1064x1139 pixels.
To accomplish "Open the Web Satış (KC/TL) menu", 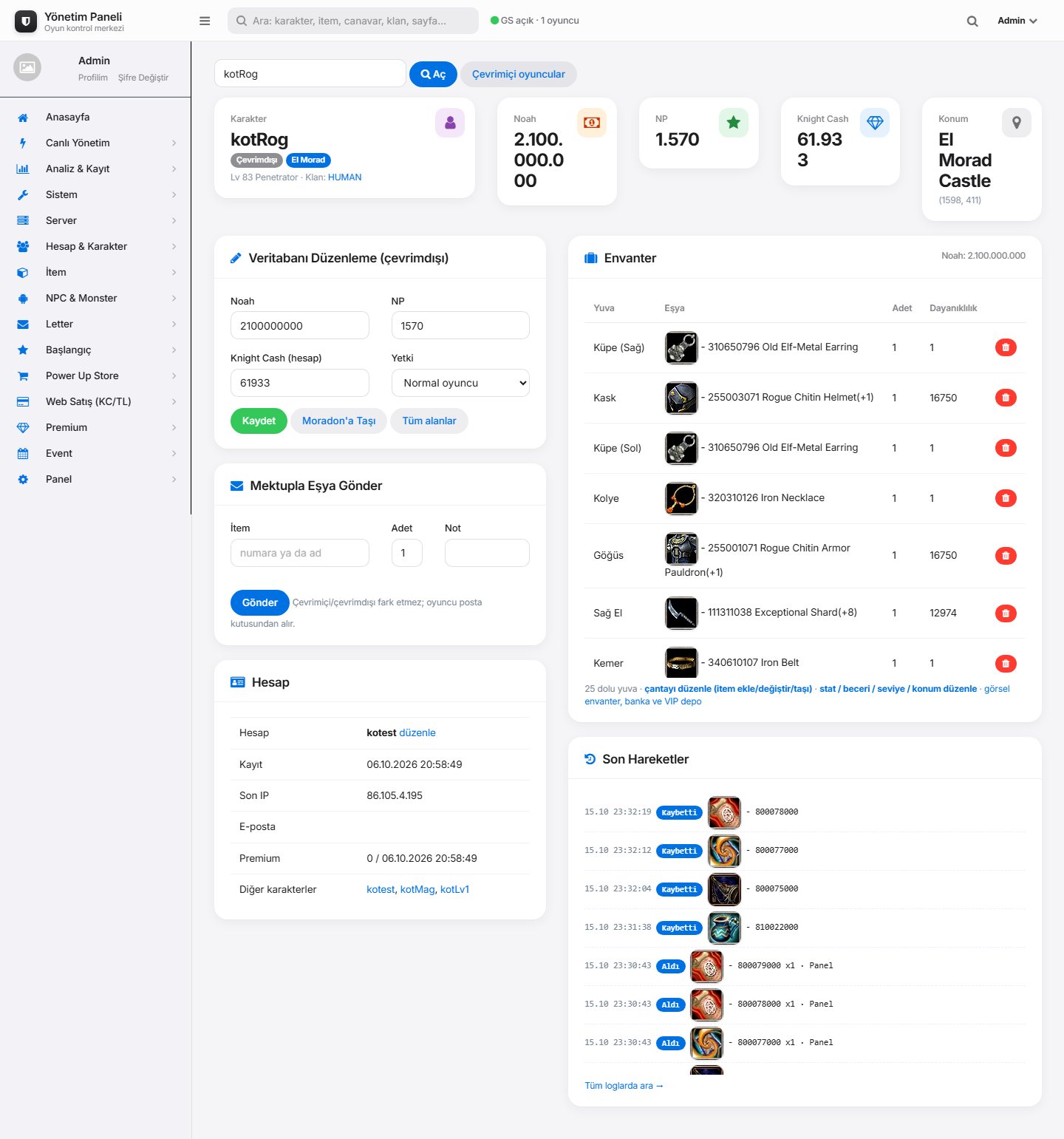I will coord(95,402).
